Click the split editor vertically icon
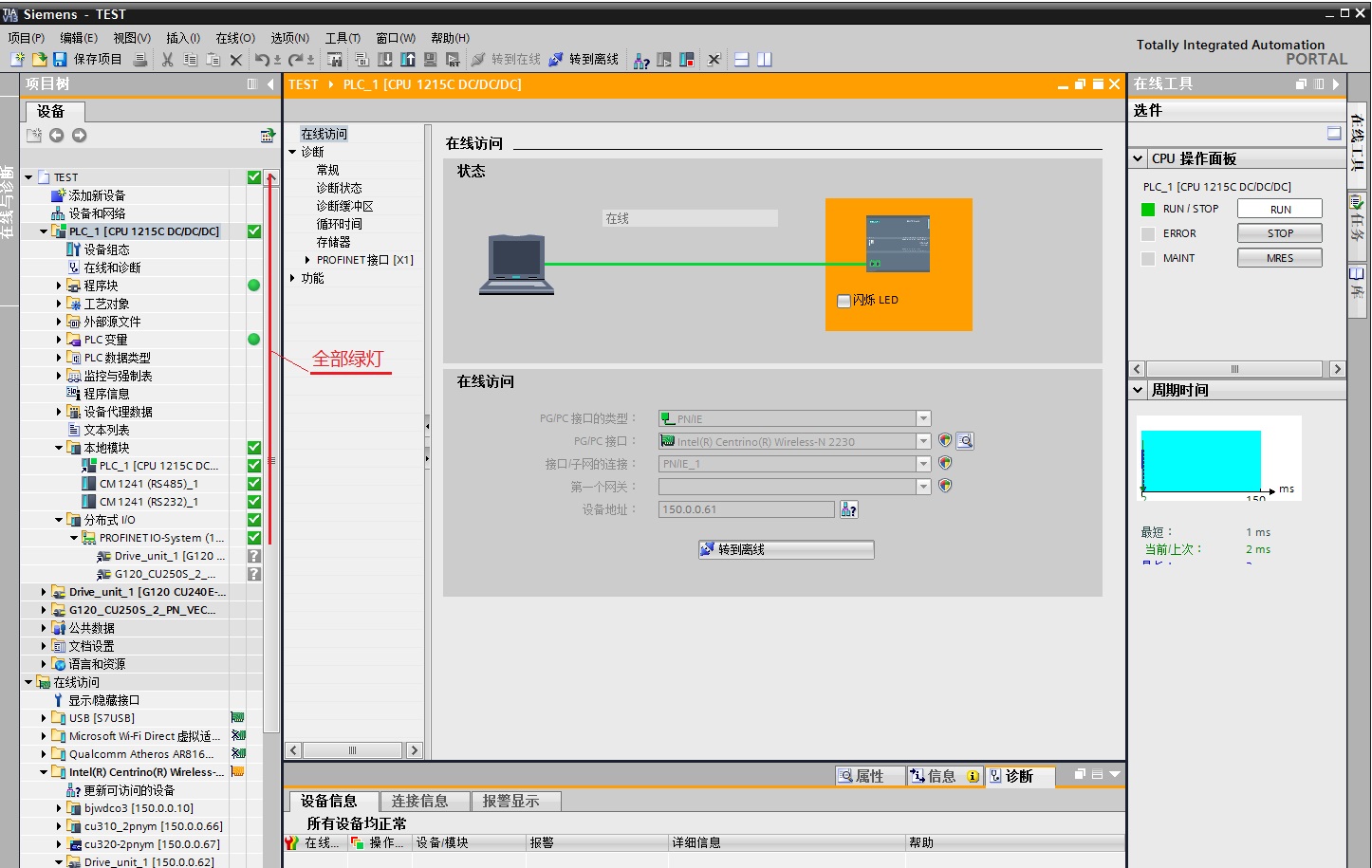Viewport: 1372px width, 868px height. coord(765,59)
